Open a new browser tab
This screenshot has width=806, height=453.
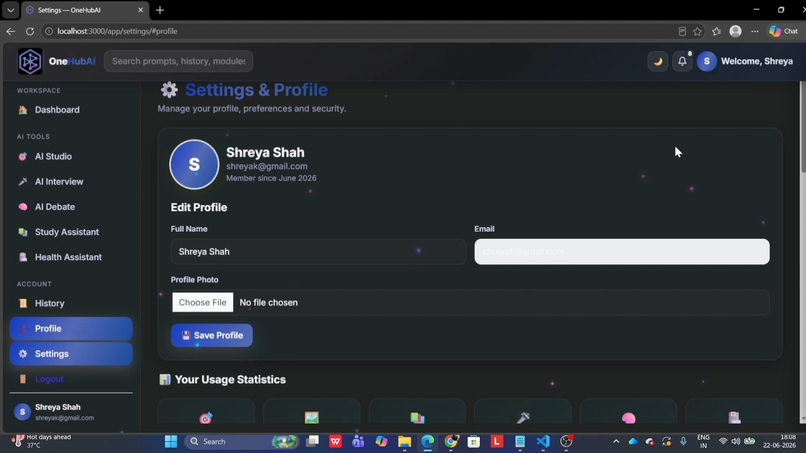click(160, 10)
